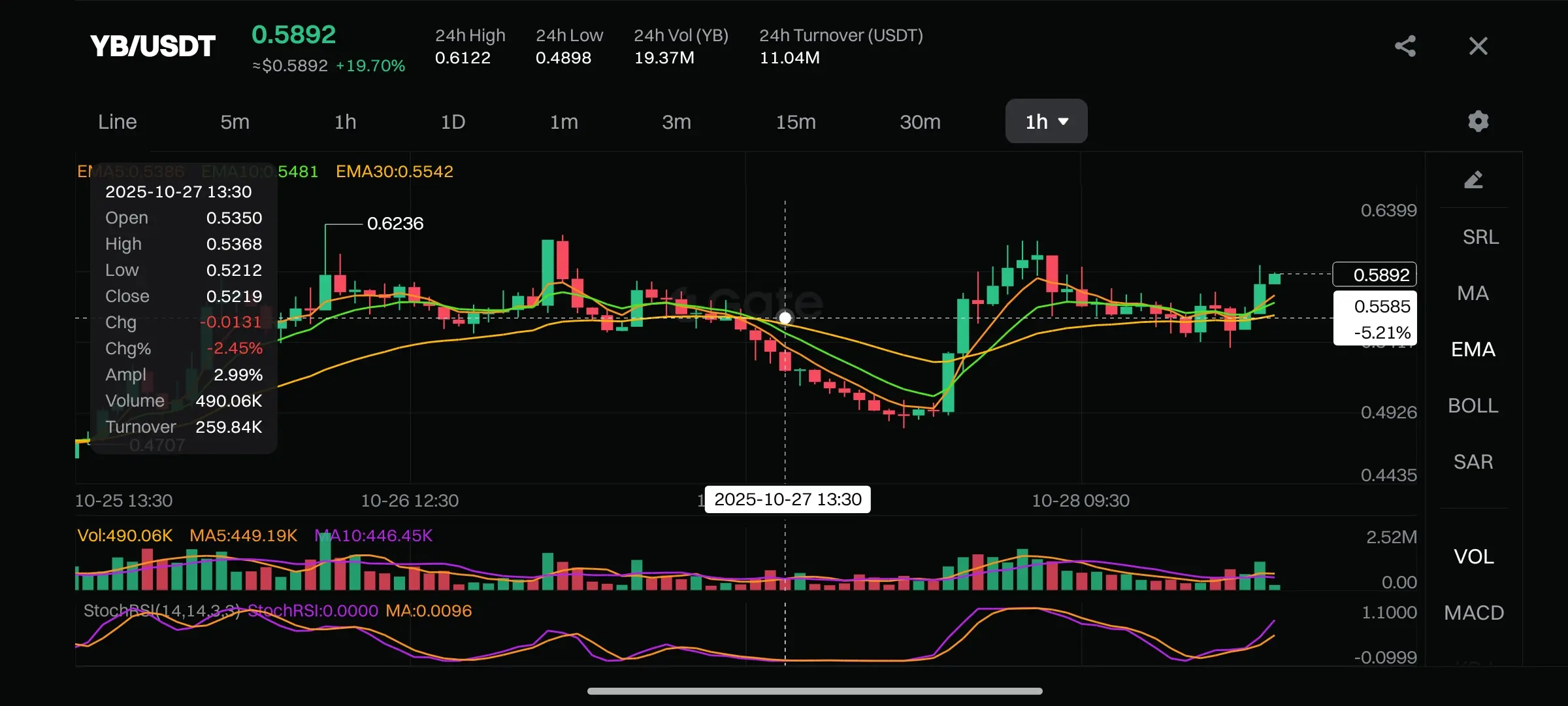This screenshot has height=706, width=1568.
Task: Select the drawing pencil tool
Action: pyautogui.click(x=1473, y=180)
